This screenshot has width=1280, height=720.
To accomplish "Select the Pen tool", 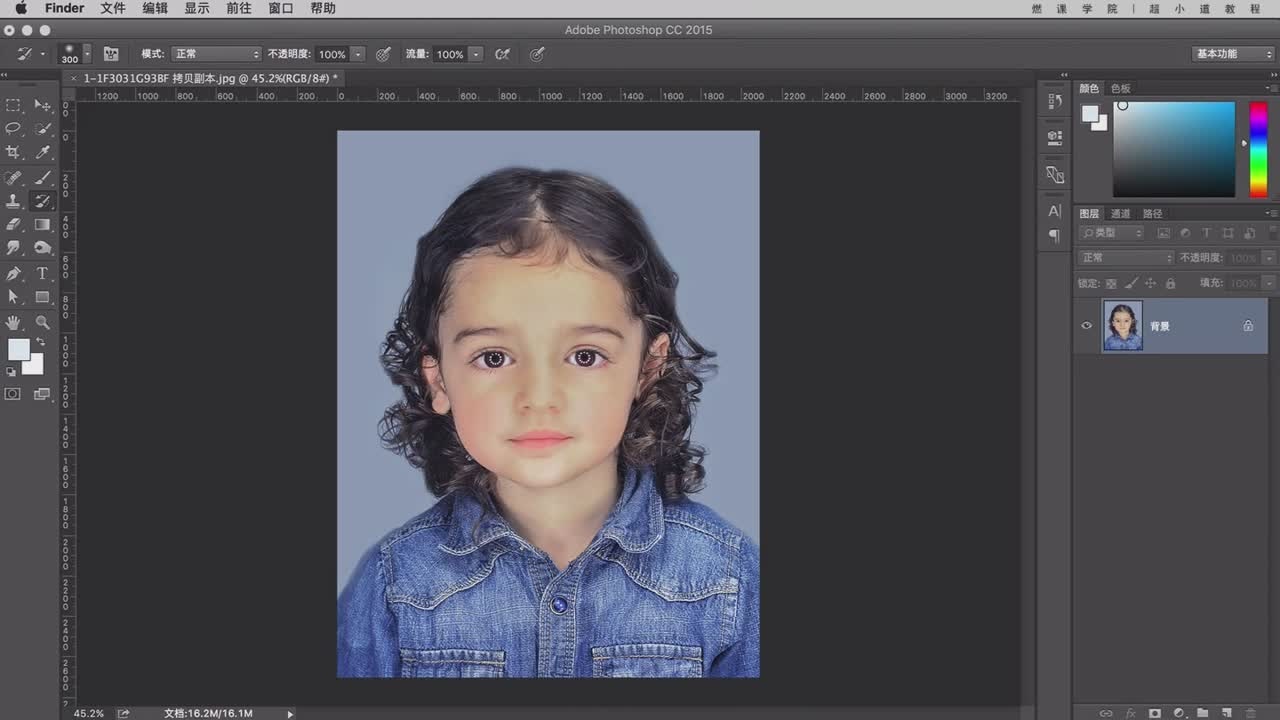I will (x=13, y=273).
